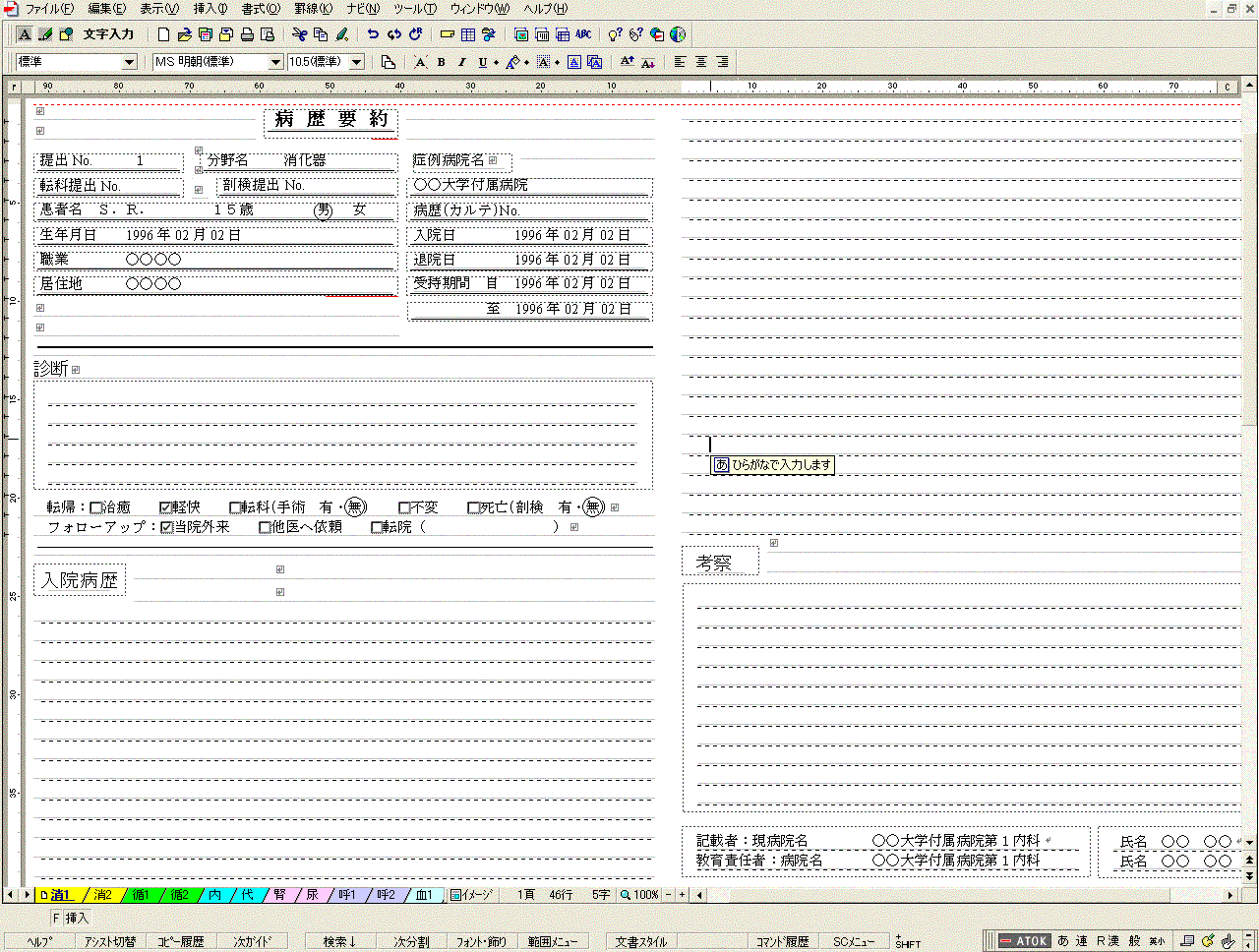This screenshot has width=1259, height=952.
Task: Open the 罫線 menu
Action: pos(313,9)
